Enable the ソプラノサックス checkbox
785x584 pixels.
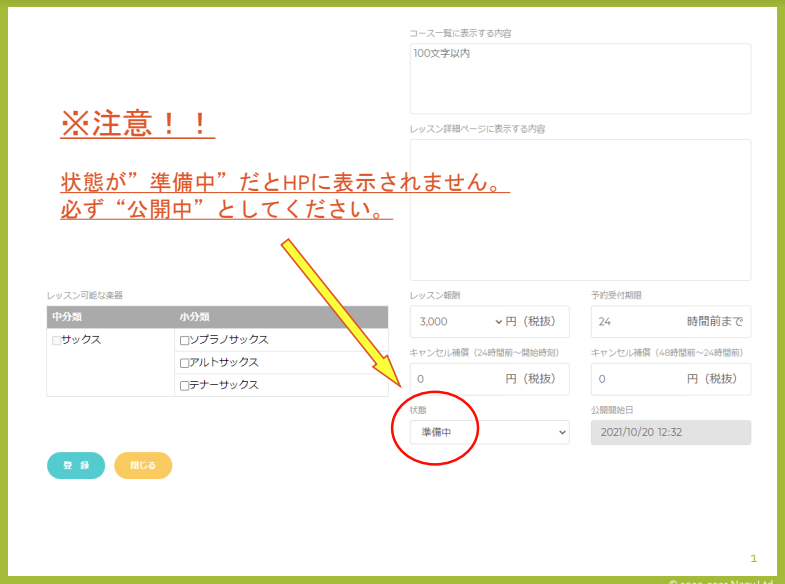coord(184,341)
